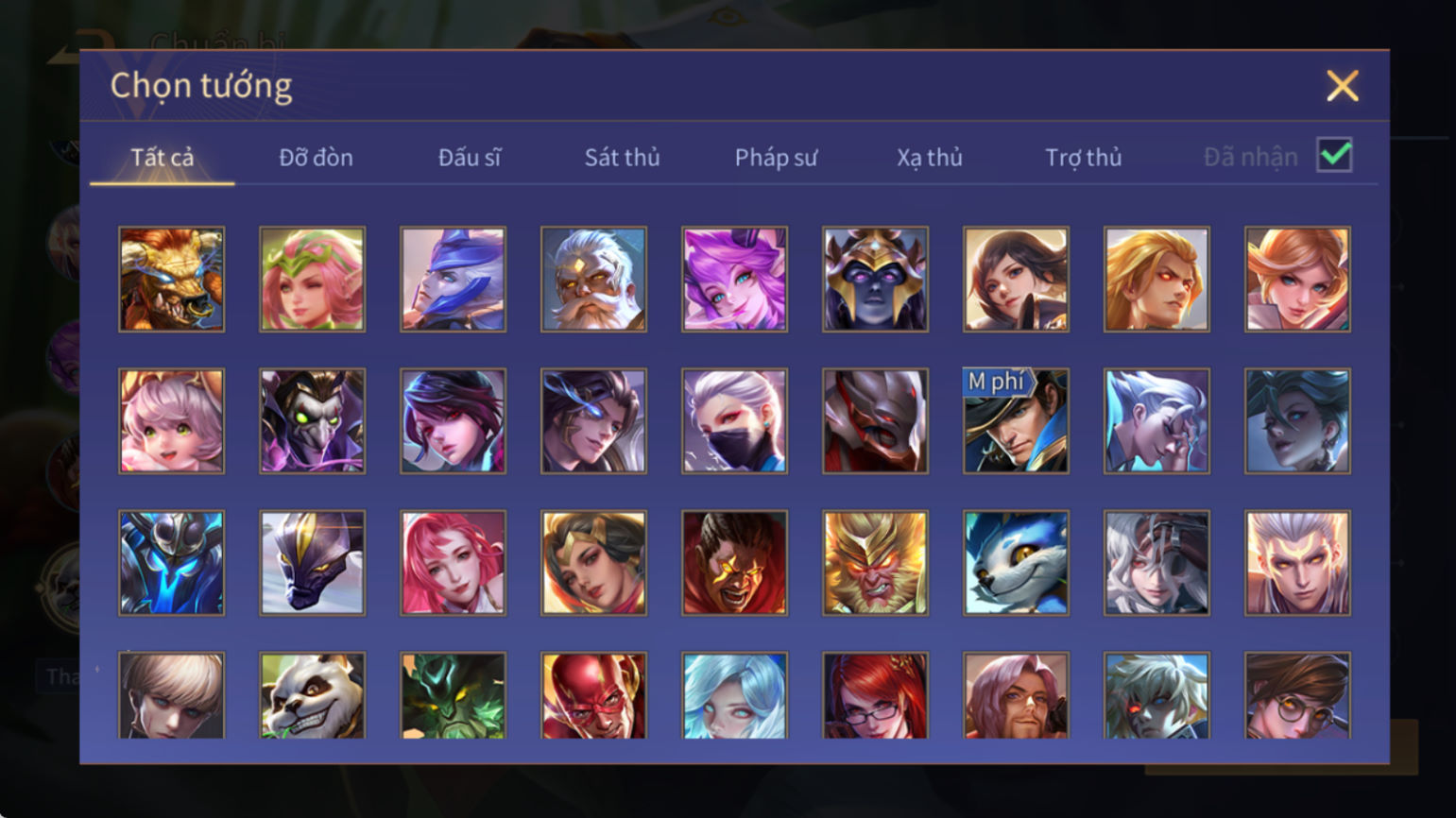Screen dimensions: 1456x818
Task: Open the Sát thủ tab
Action: pyautogui.click(x=622, y=157)
